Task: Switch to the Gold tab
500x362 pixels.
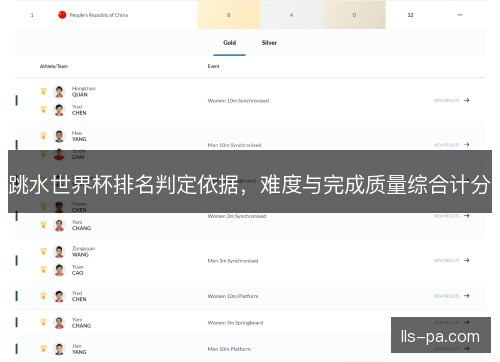Action: 230,43
